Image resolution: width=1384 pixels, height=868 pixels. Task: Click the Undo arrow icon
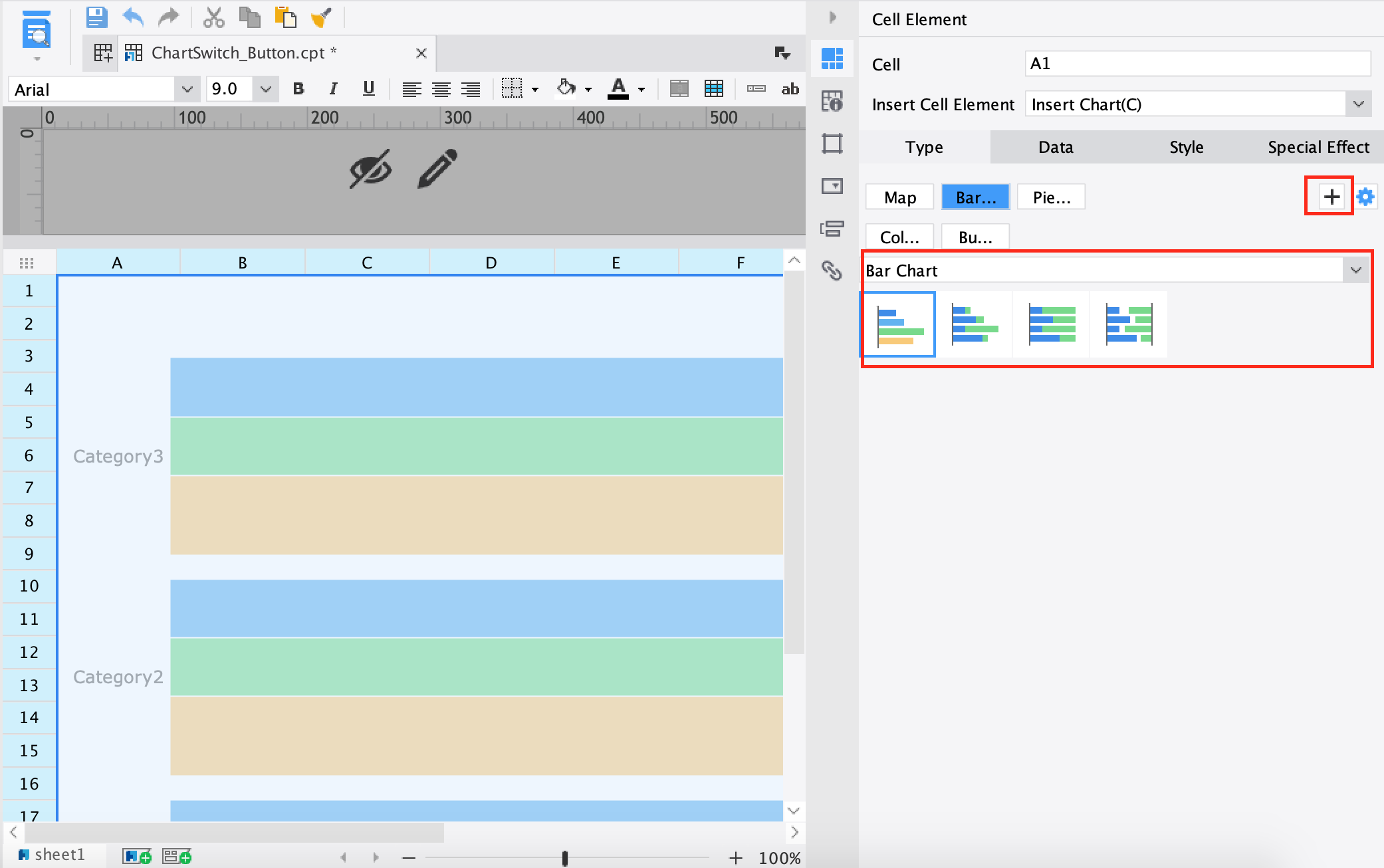pyautogui.click(x=133, y=17)
